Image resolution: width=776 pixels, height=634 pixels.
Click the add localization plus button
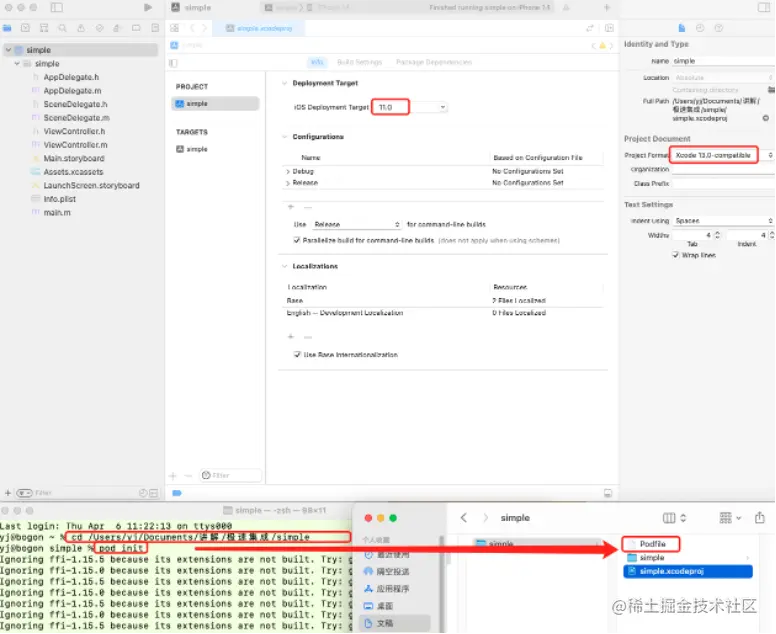pos(291,337)
